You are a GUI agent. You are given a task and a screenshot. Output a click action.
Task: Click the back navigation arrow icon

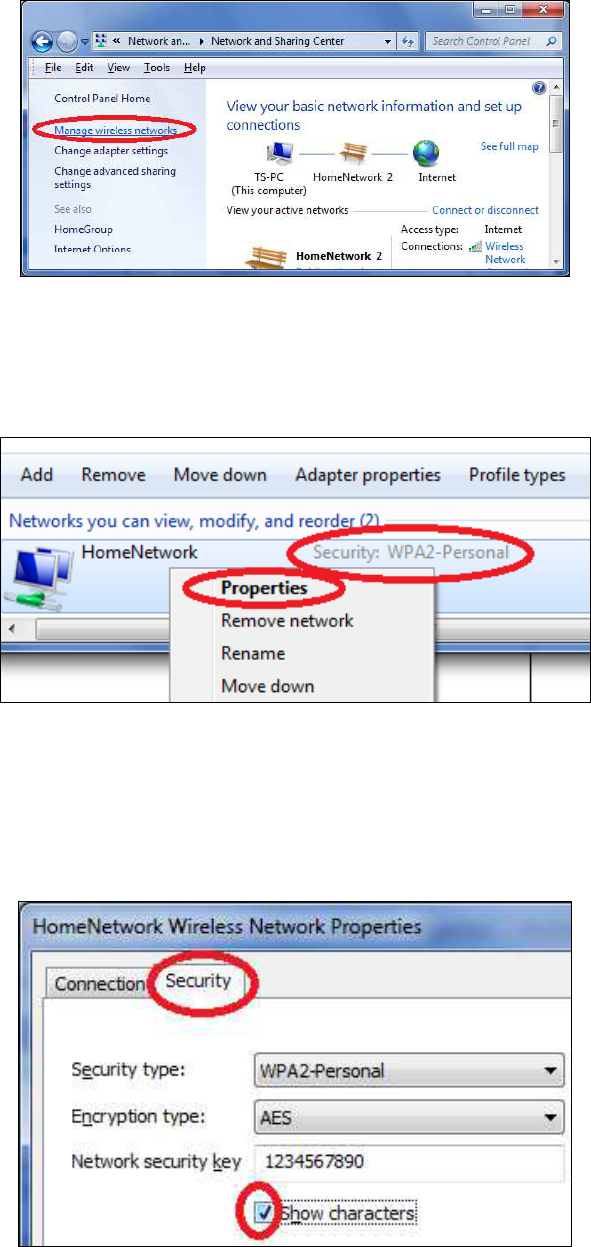[43, 42]
